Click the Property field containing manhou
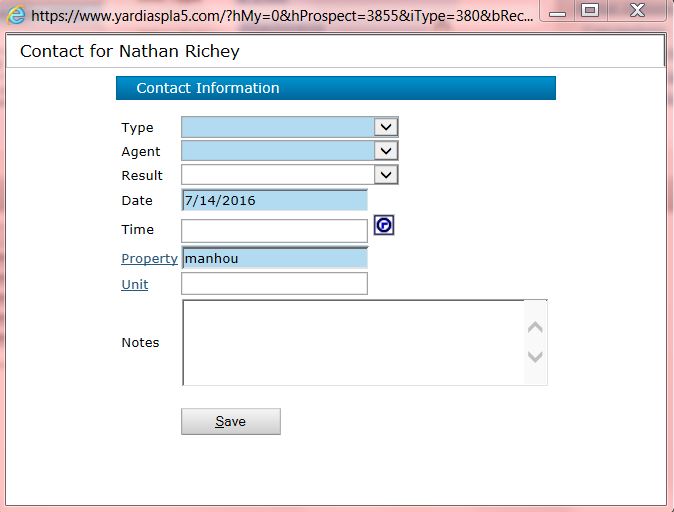This screenshot has width=674, height=512. click(274, 258)
